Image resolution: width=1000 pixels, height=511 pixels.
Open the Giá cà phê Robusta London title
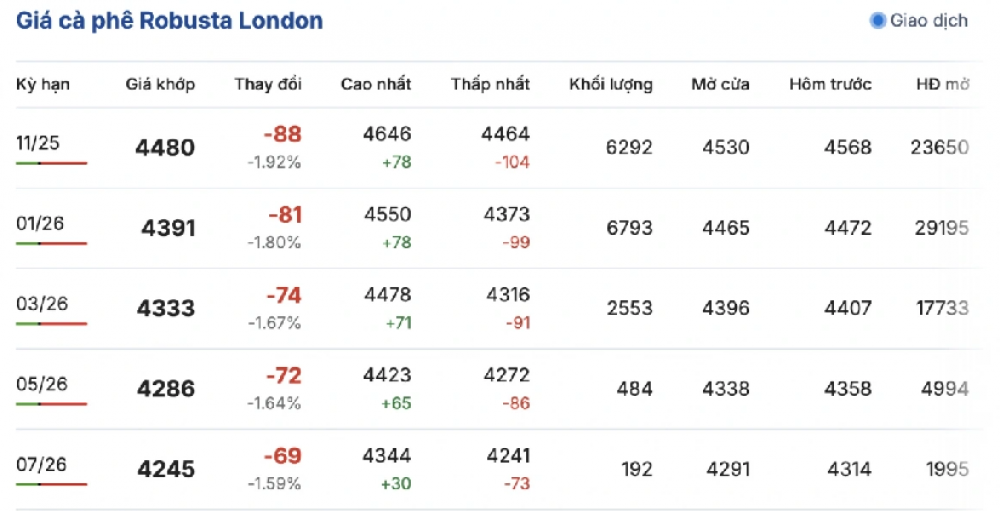169,21
